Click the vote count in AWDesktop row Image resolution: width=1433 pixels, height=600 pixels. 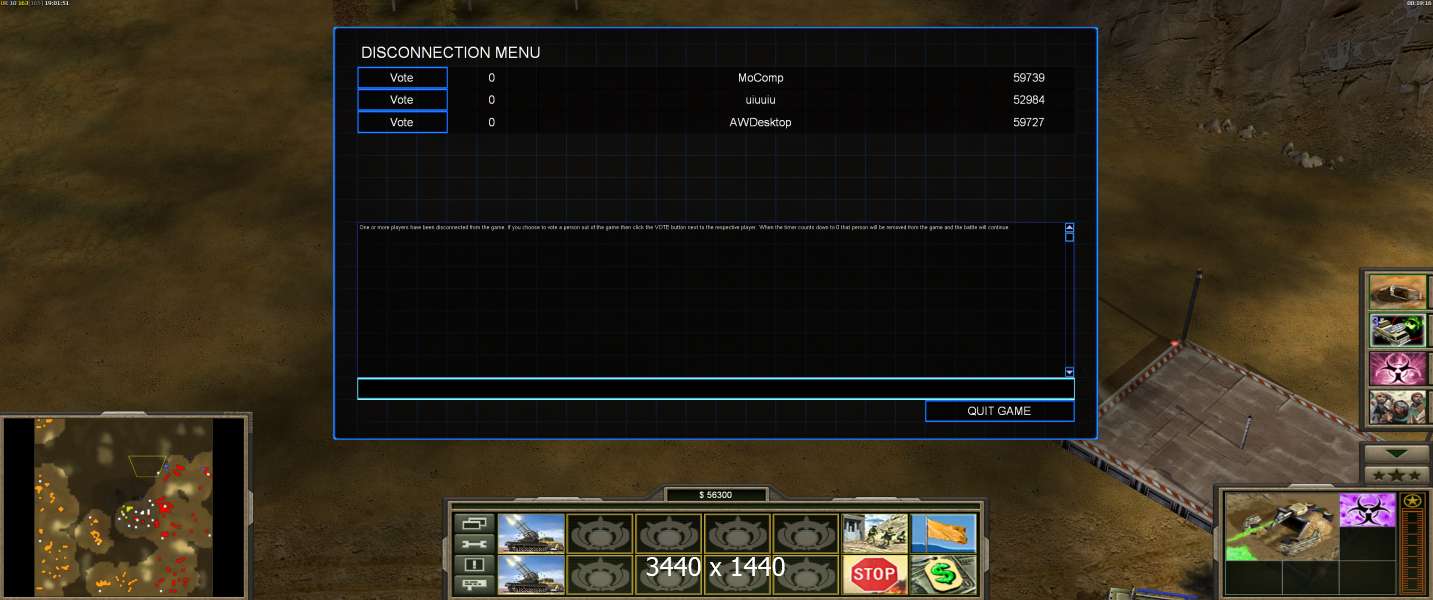(x=491, y=122)
